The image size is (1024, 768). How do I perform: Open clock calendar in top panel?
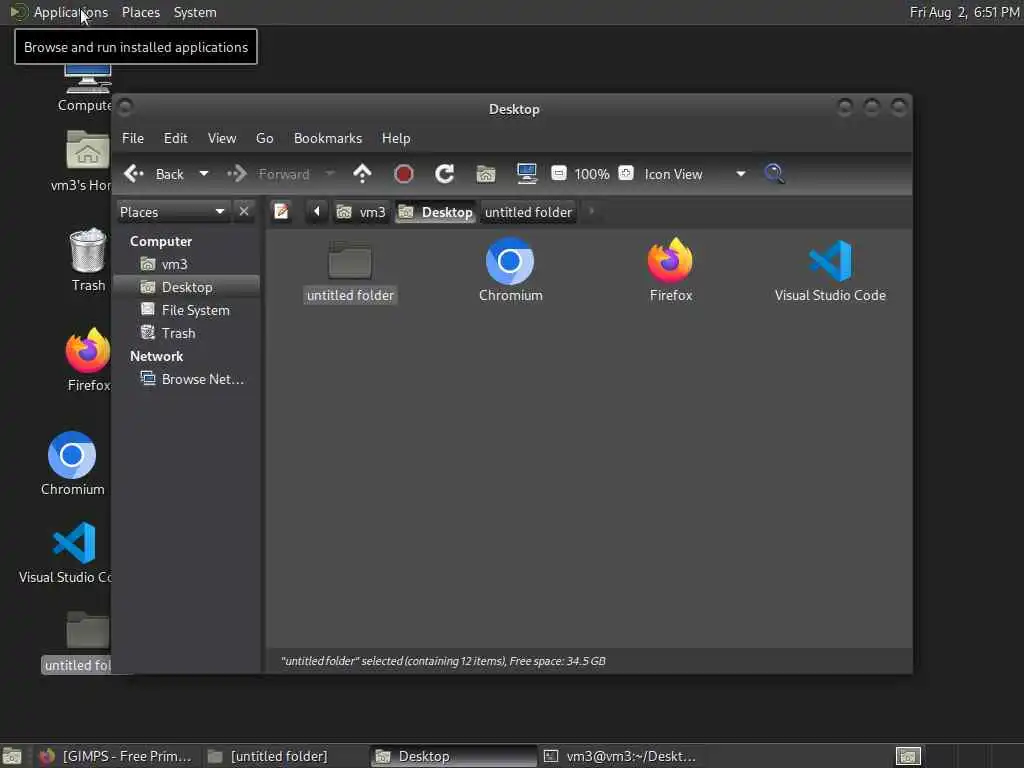pos(964,12)
